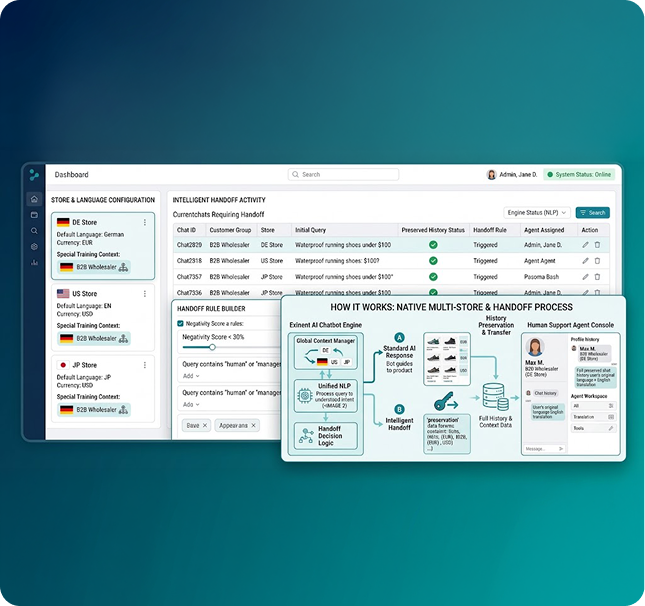Click the green check for Chat2318

click(x=433, y=261)
